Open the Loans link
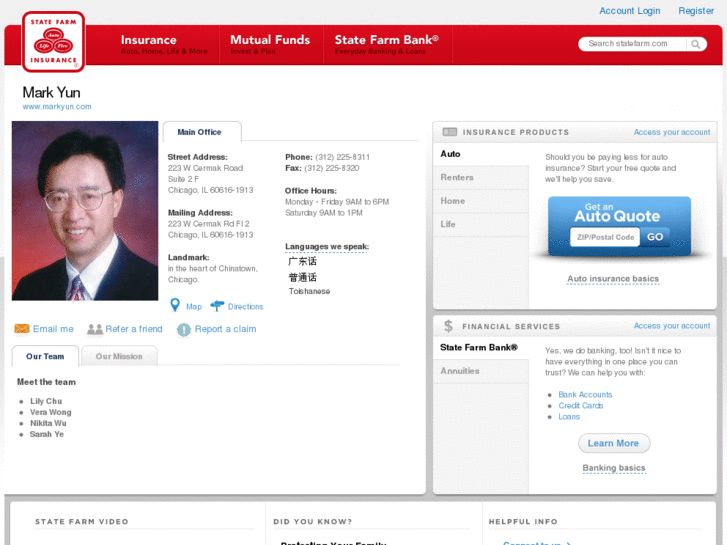This screenshot has width=727, height=545. pos(569,417)
